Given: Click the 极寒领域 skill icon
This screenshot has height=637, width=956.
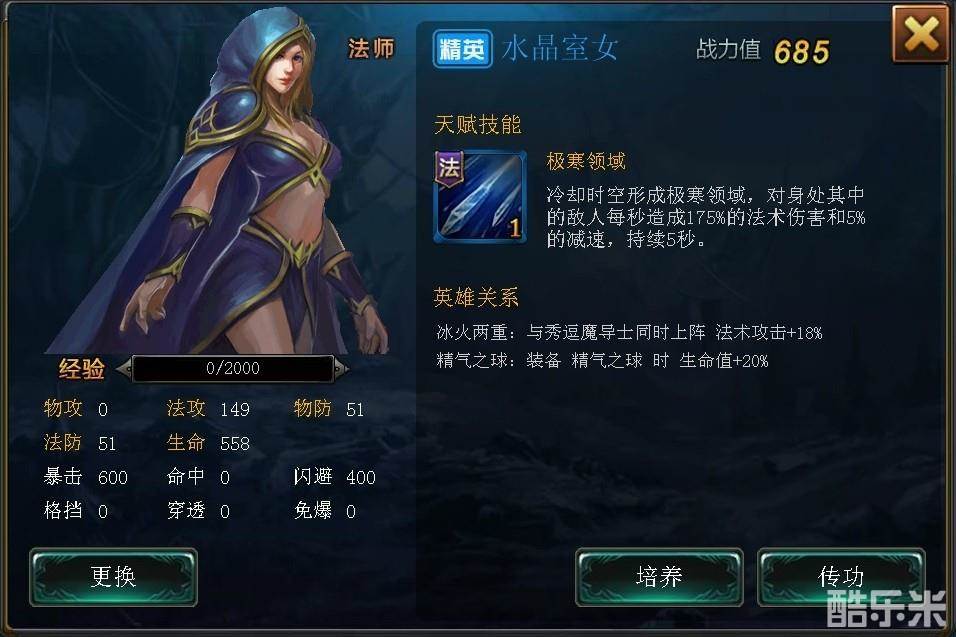Looking at the screenshot, I should coord(480,198).
